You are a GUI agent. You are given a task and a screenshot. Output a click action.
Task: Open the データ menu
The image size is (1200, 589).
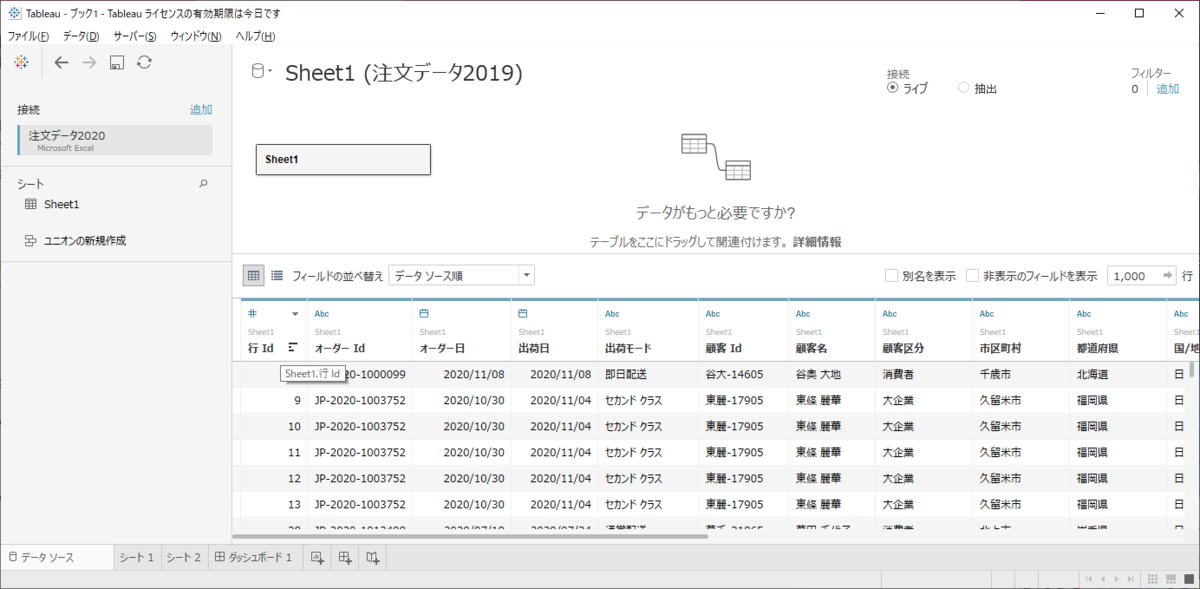click(x=81, y=36)
